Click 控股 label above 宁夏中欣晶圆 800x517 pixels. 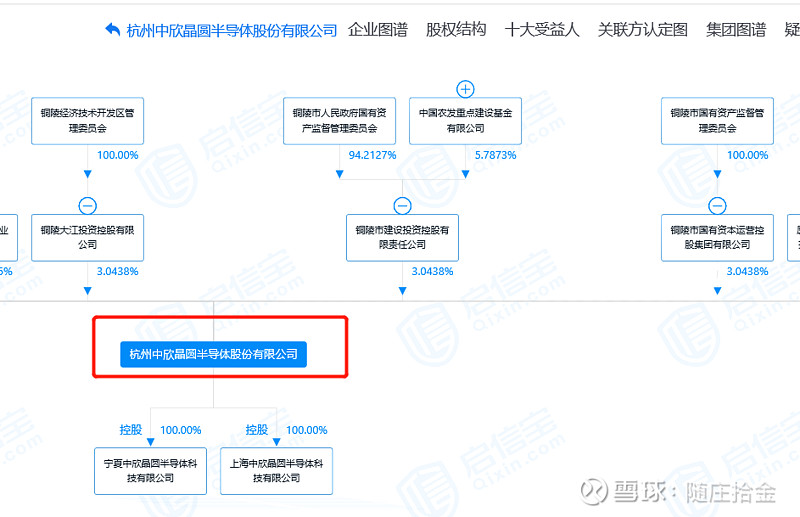point(131,430)
